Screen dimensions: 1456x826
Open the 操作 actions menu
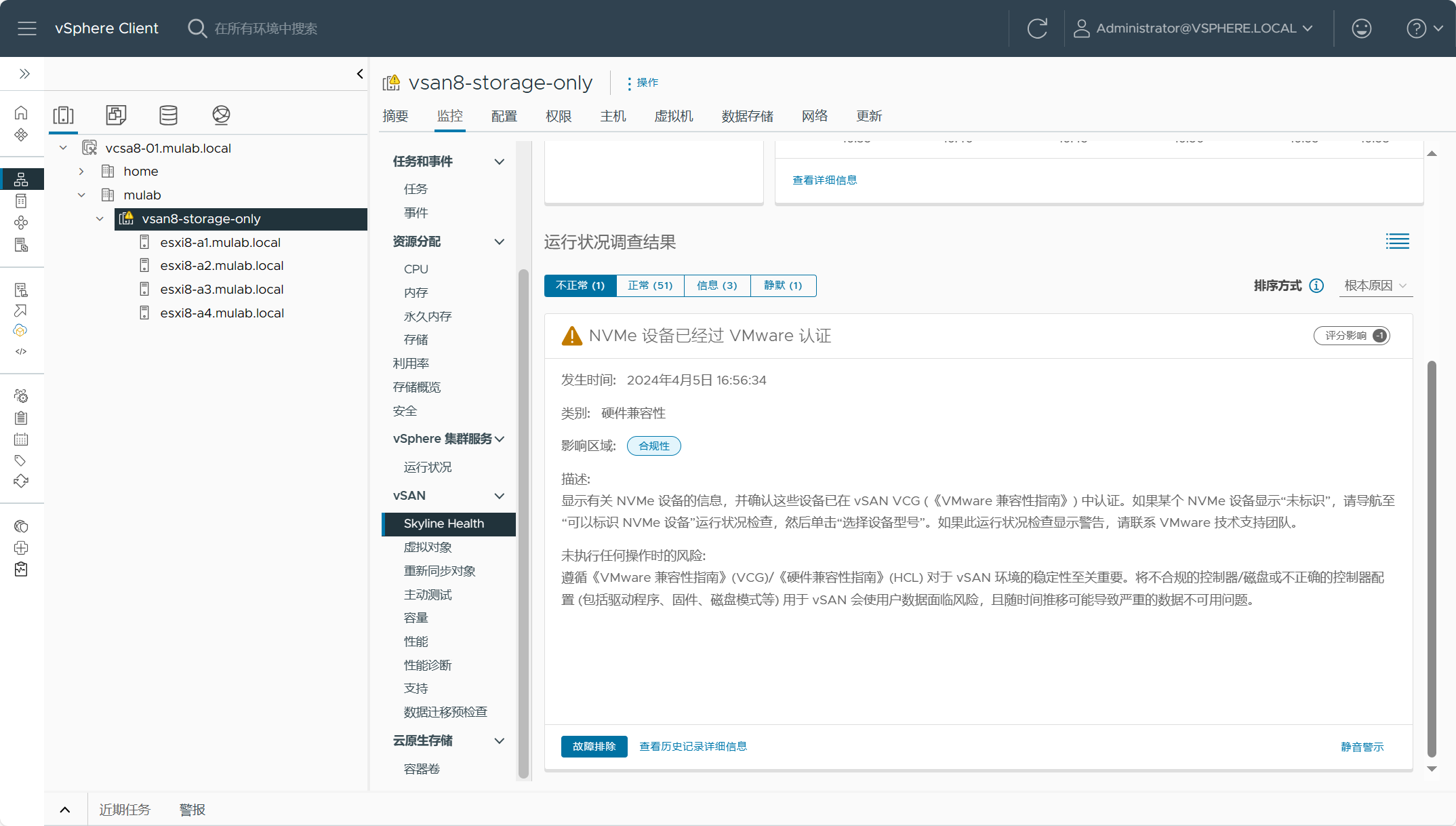point(643,83)
